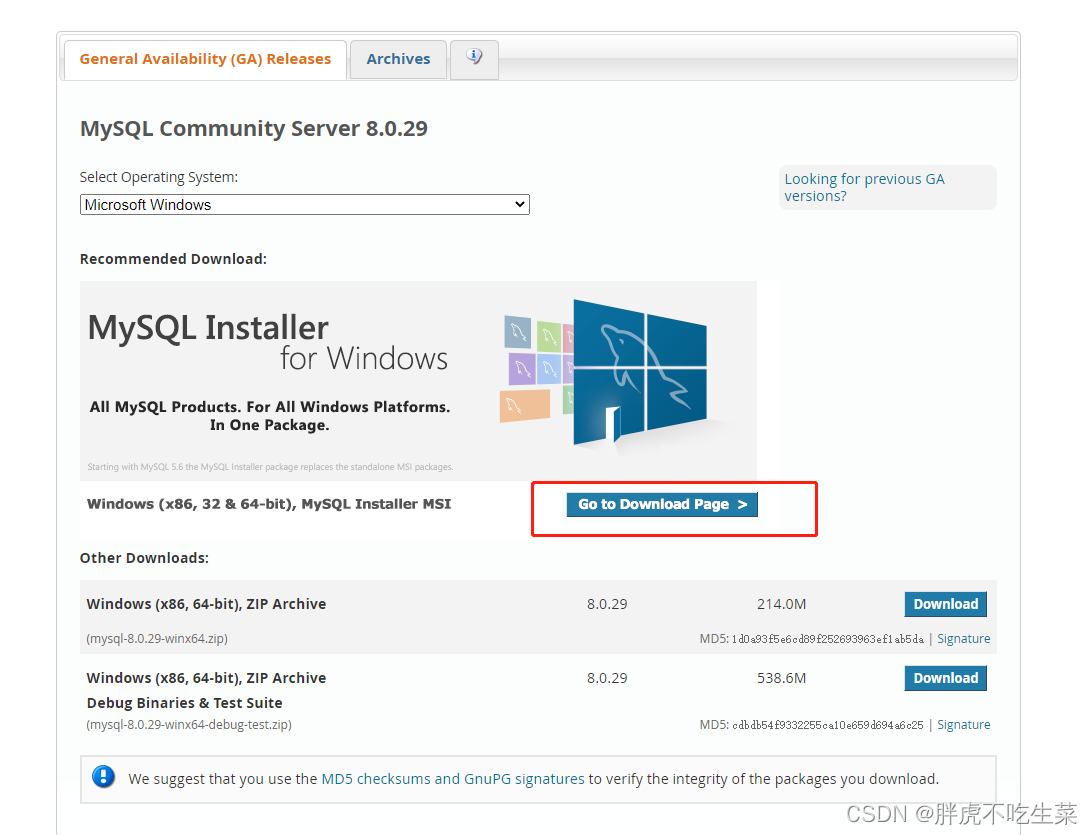This screenshot has width=1092, height=835.
Task: Select the General Availability (GA) Releases tab
Action: (205, 59)
